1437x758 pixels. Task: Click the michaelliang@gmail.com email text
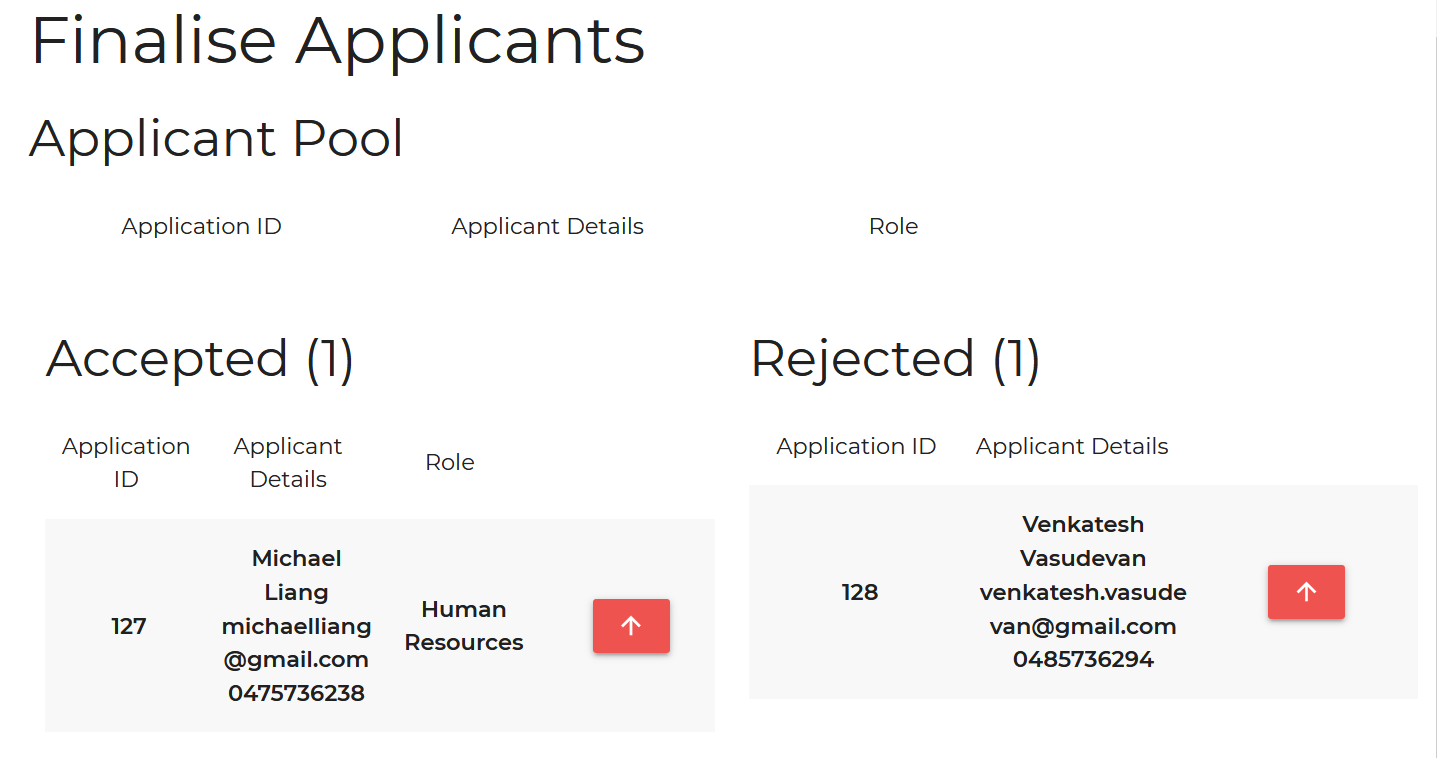pyautogui.click(x=296, y=643)
